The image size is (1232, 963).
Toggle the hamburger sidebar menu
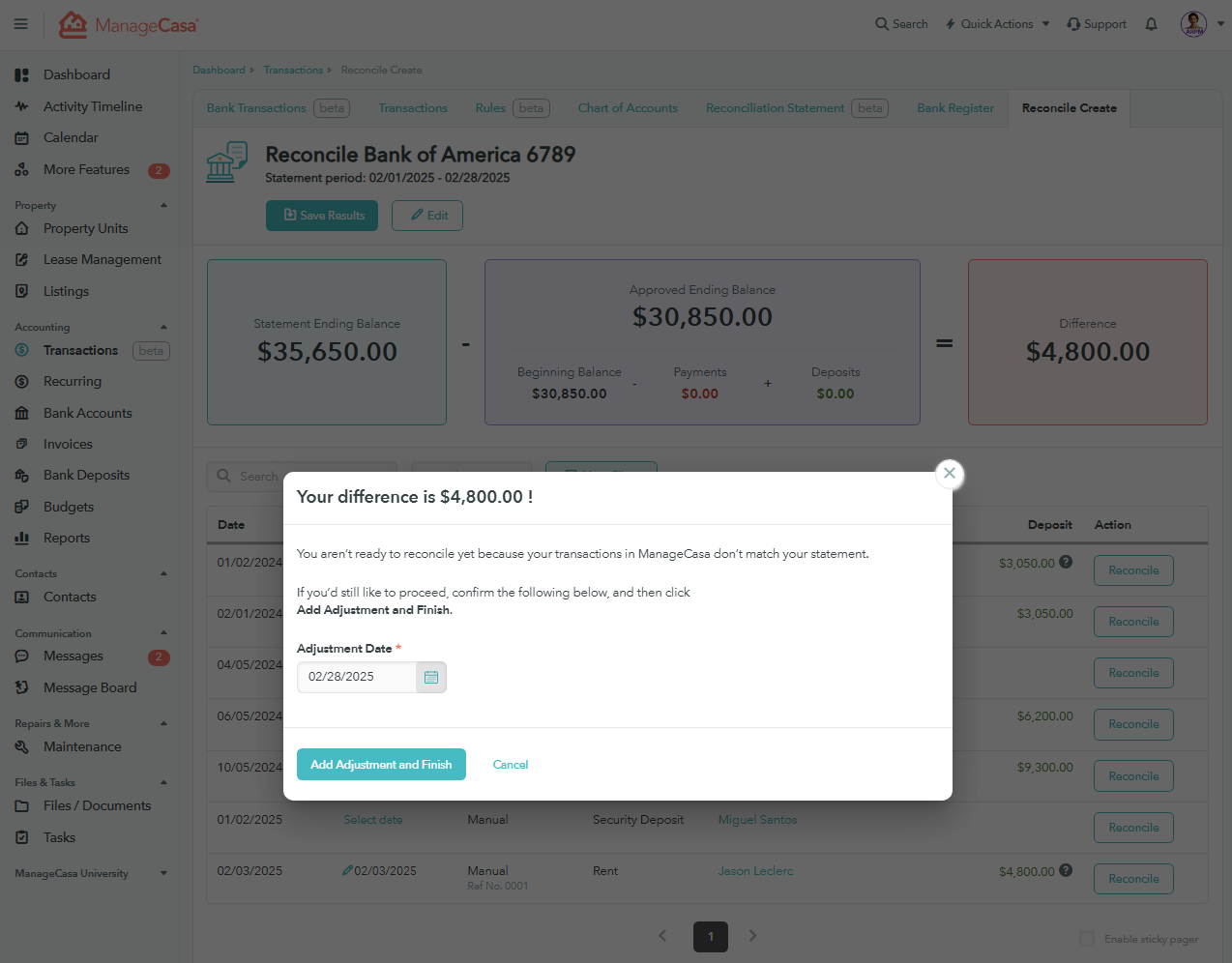[20, 24]
